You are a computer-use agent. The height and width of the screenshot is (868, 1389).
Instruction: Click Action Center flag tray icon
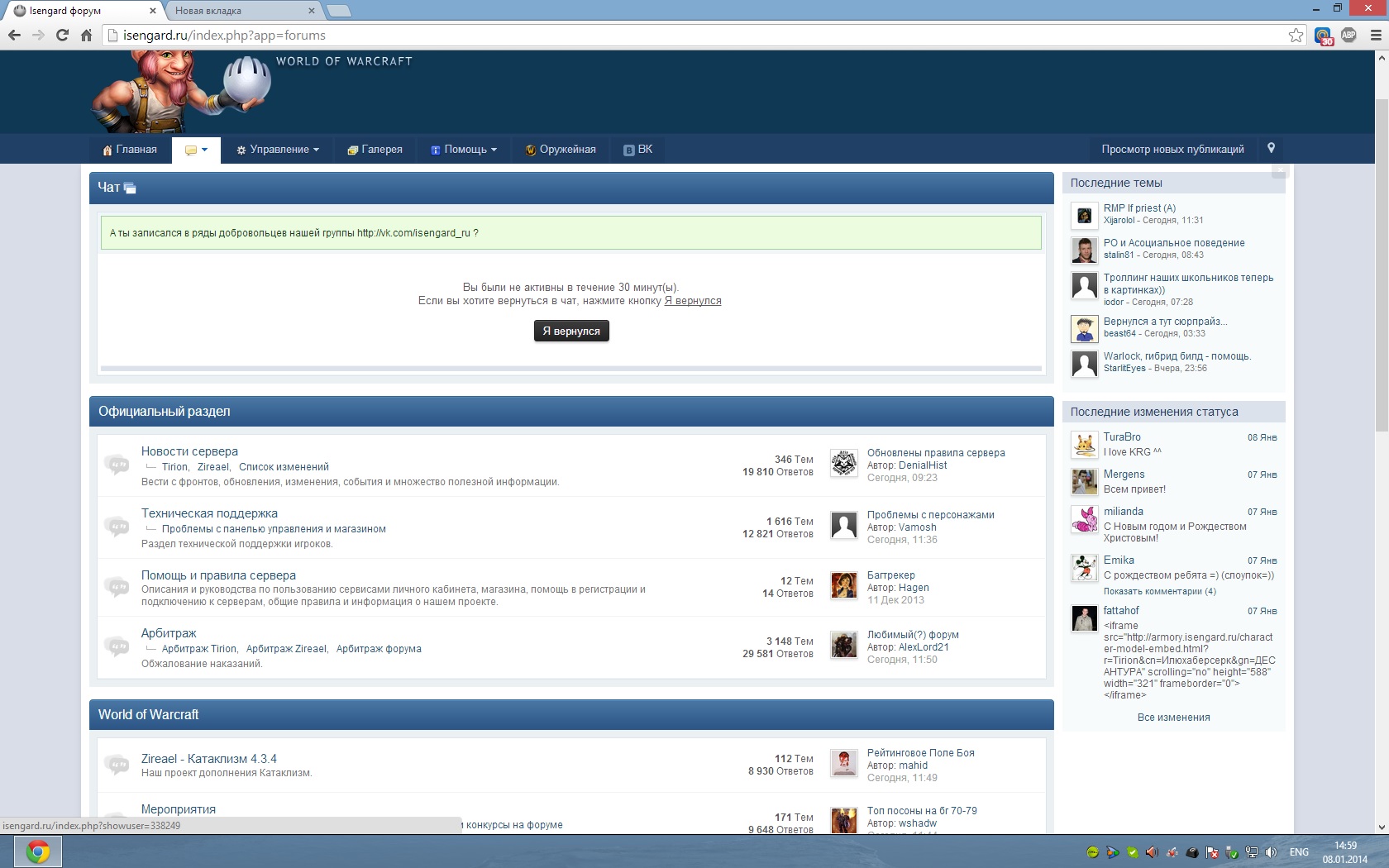[1212, 852]
